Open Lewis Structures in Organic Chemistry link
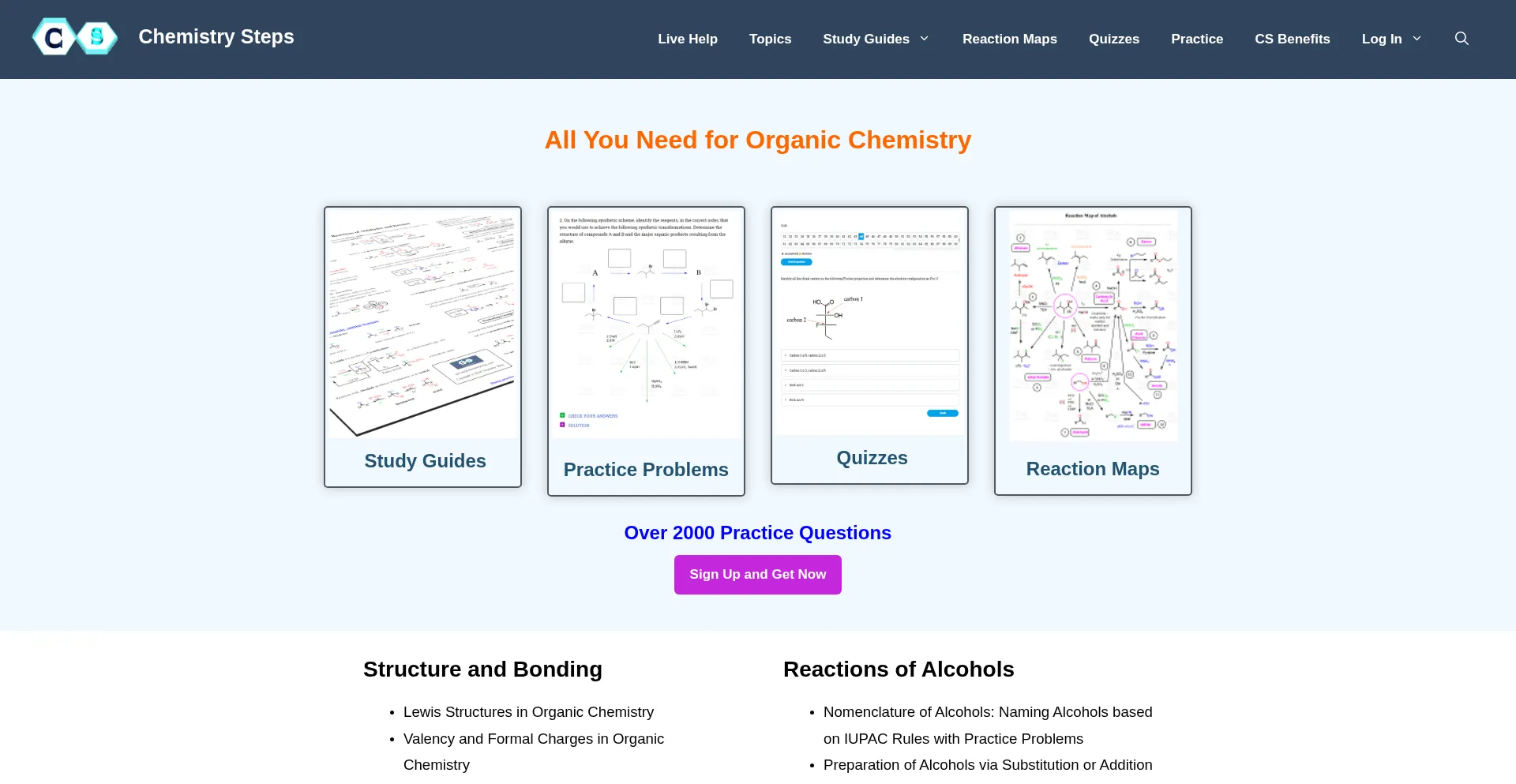The width and height of the screenshot is (1516, 784). tap(528, 712)
